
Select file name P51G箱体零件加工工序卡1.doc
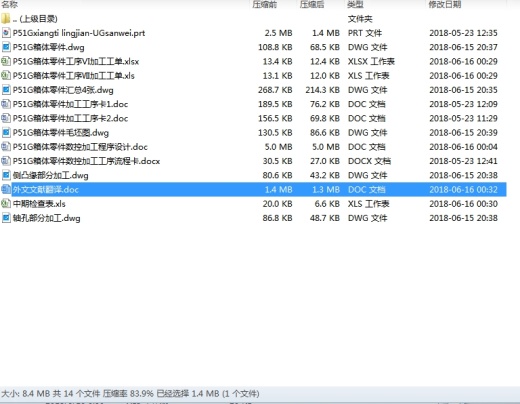click(x=70, y=104)
